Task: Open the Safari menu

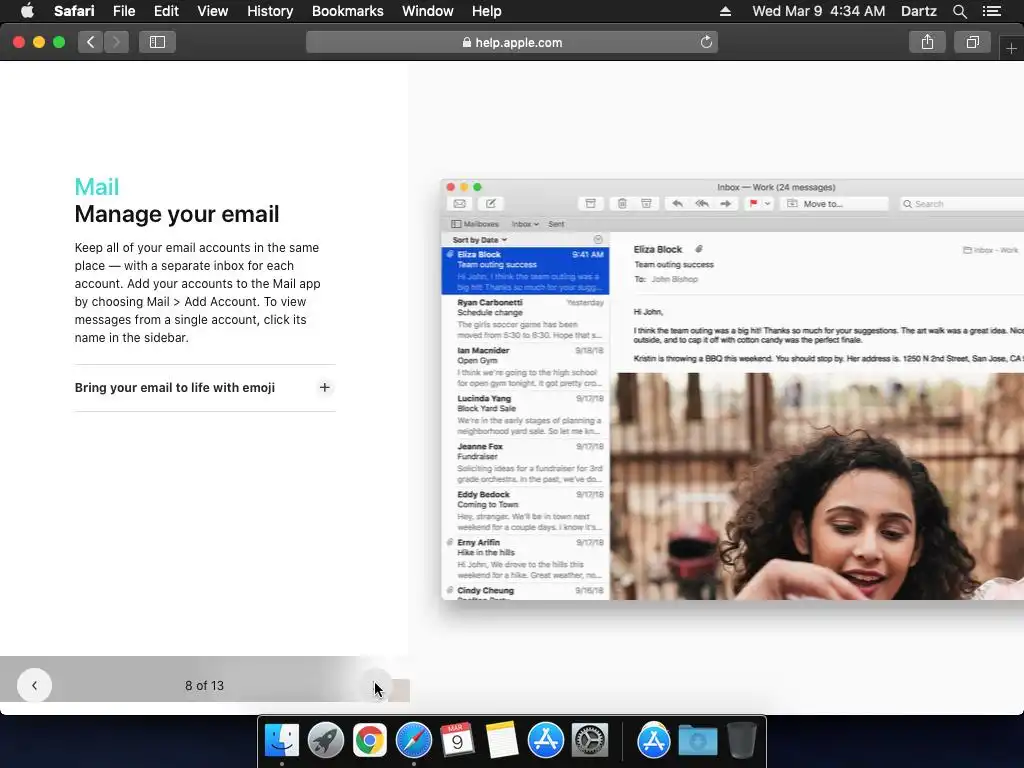Action: [74, 11]
